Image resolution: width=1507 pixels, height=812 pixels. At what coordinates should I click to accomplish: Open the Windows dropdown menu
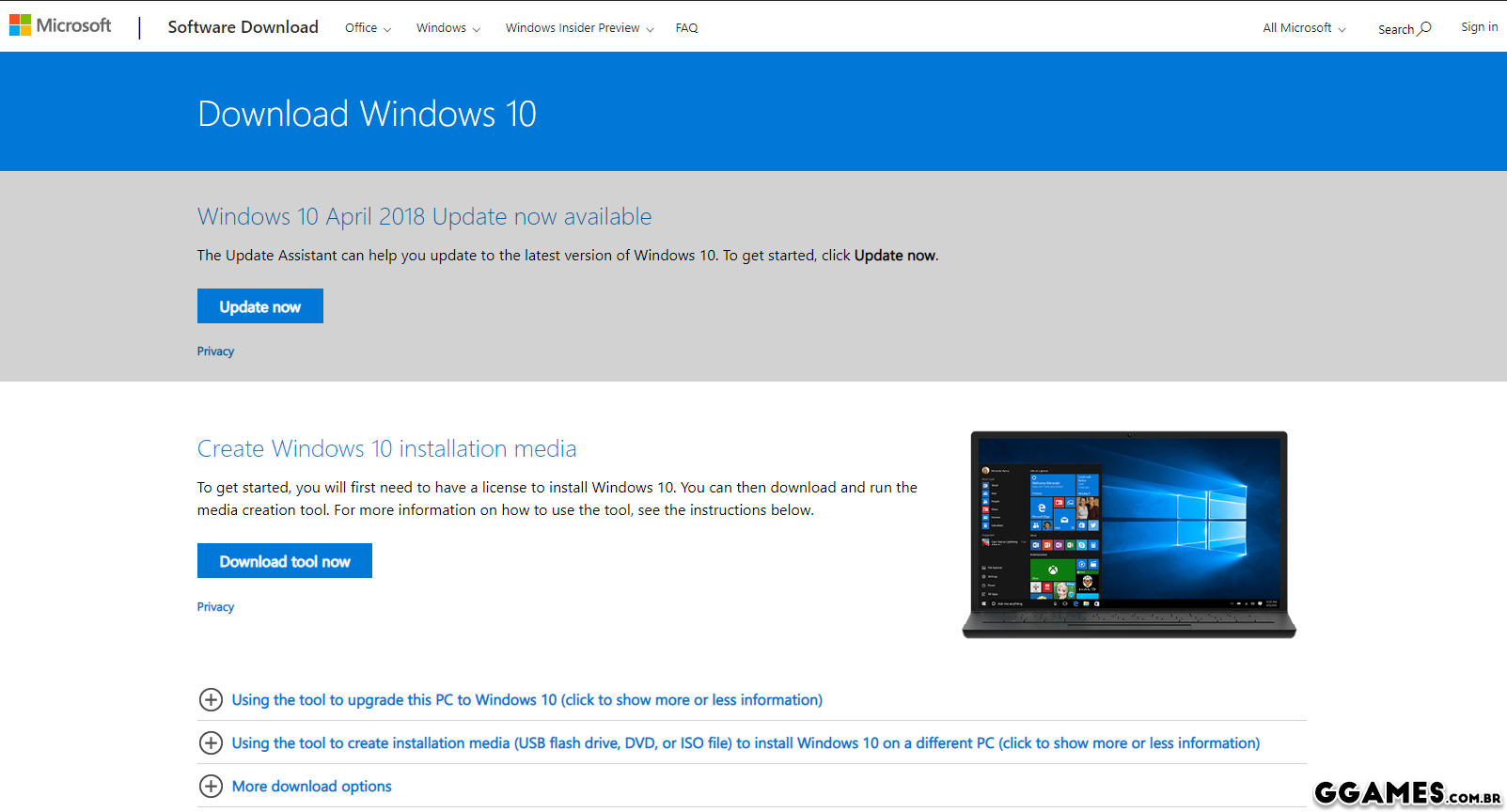[447, 28]
